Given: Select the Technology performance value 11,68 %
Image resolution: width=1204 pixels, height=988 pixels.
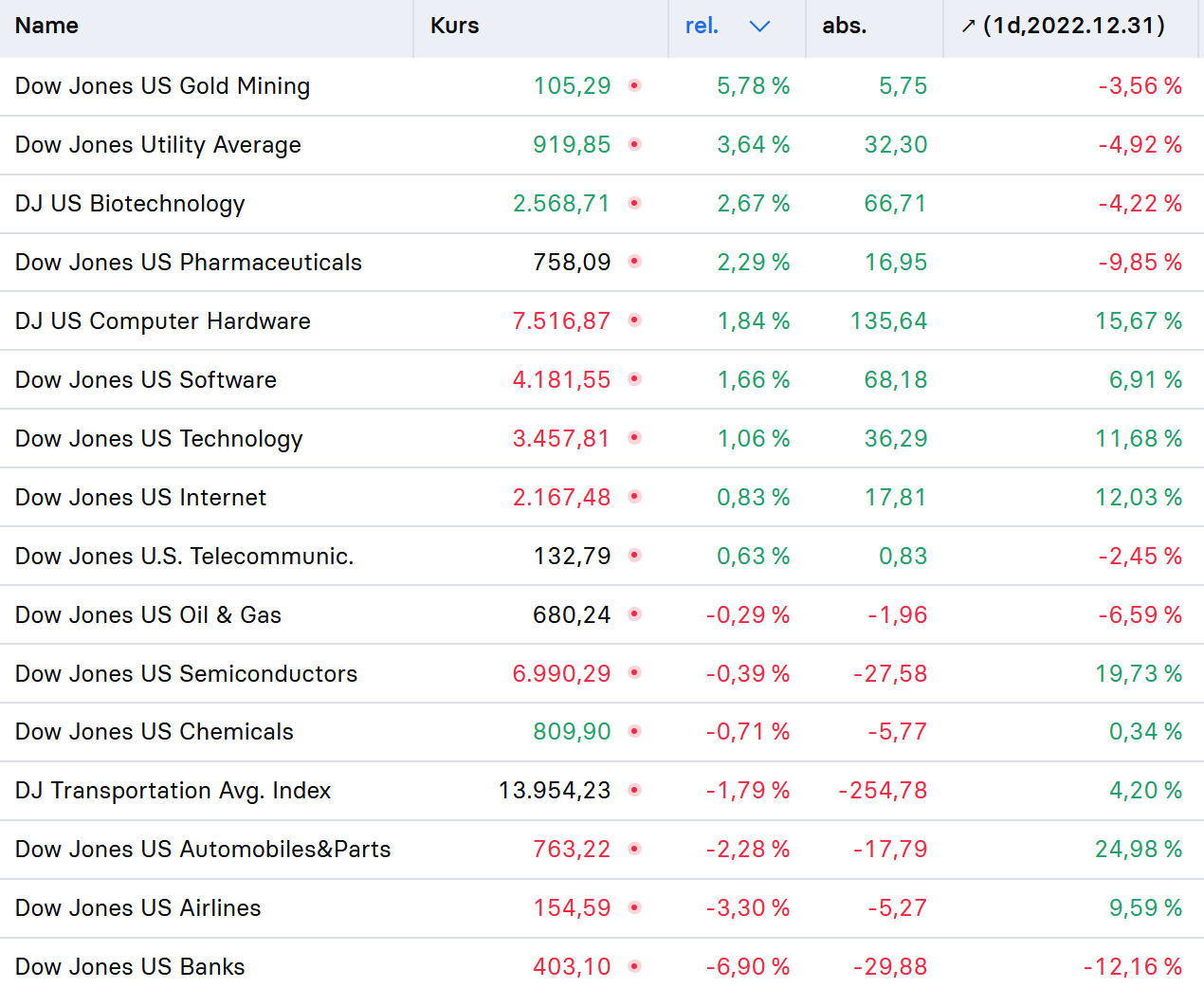Looking at the screenshot, I should point(1139,439).
